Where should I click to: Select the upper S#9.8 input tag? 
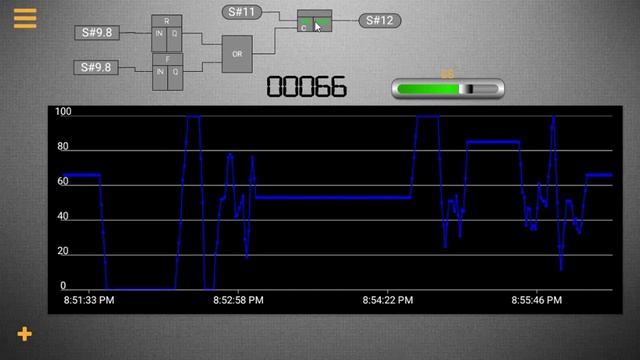pyautogui.click(x=97, y=33)
